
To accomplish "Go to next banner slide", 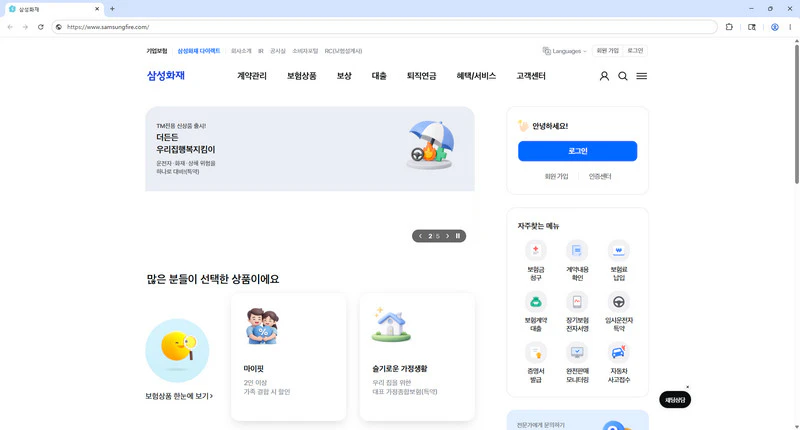I will click(447, 236).
